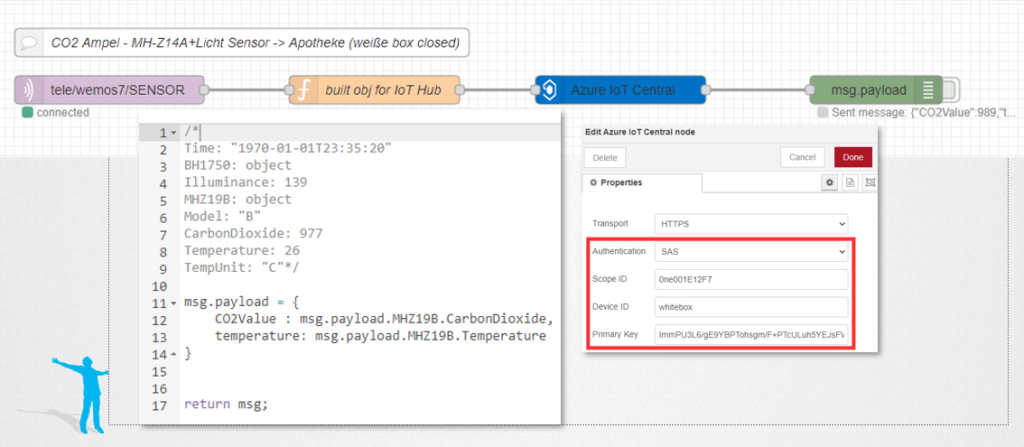Click the 'CO2Value : msg.payload.MHZ19B.CarbonDioxide' line

pos(384,320)
